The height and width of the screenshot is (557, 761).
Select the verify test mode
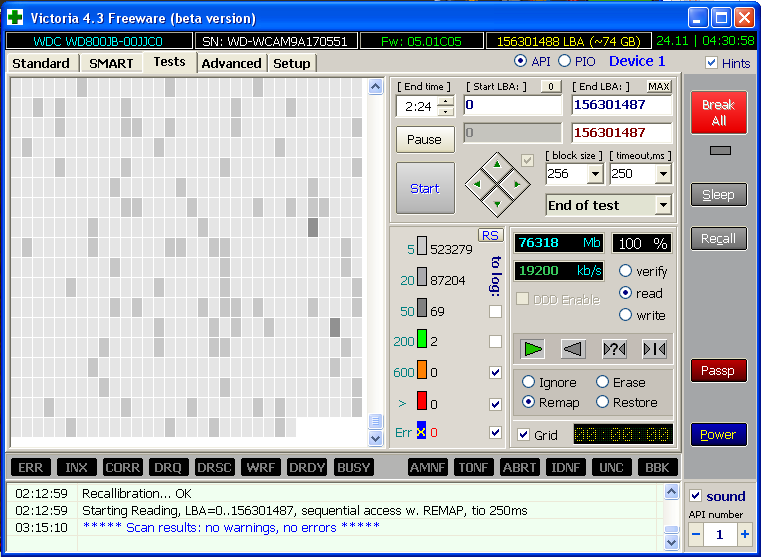pos(626,271)
